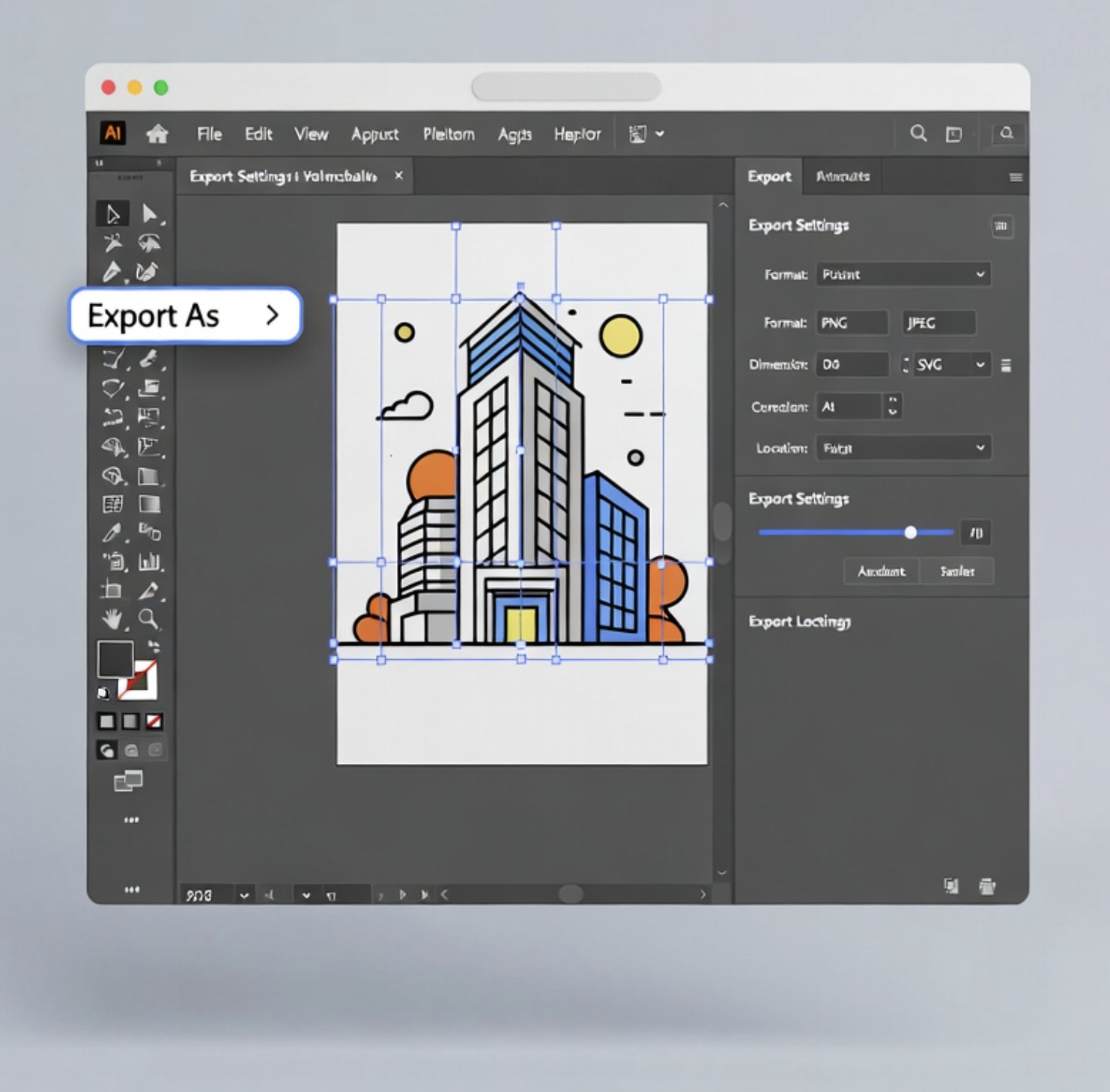Toggle the None (red slash) color mode
The height and width of the screenshot is (1092, 1110).
tap(154, 721)
